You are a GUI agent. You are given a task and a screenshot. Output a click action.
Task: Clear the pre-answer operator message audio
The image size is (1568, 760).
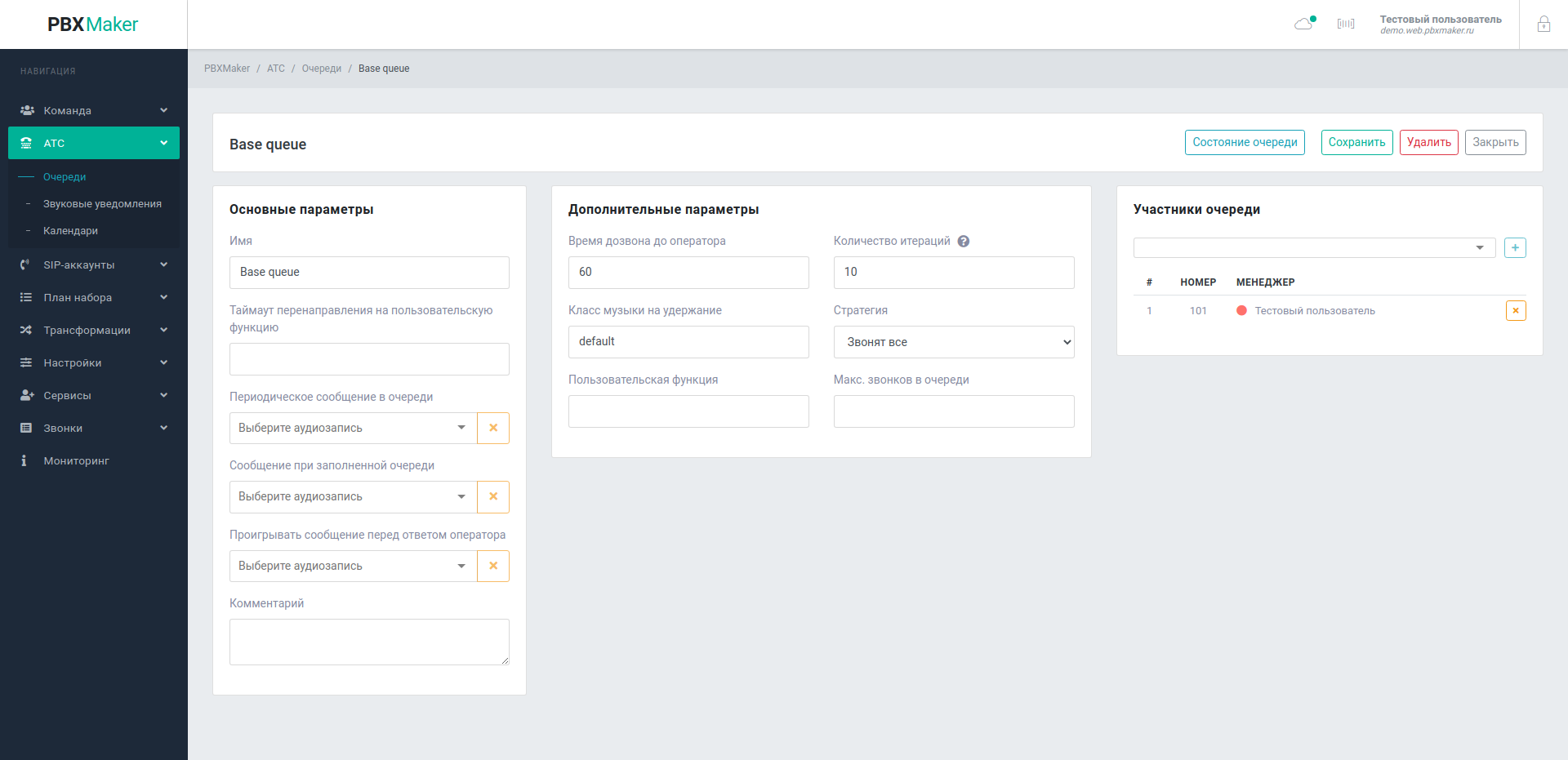point(493,567)
